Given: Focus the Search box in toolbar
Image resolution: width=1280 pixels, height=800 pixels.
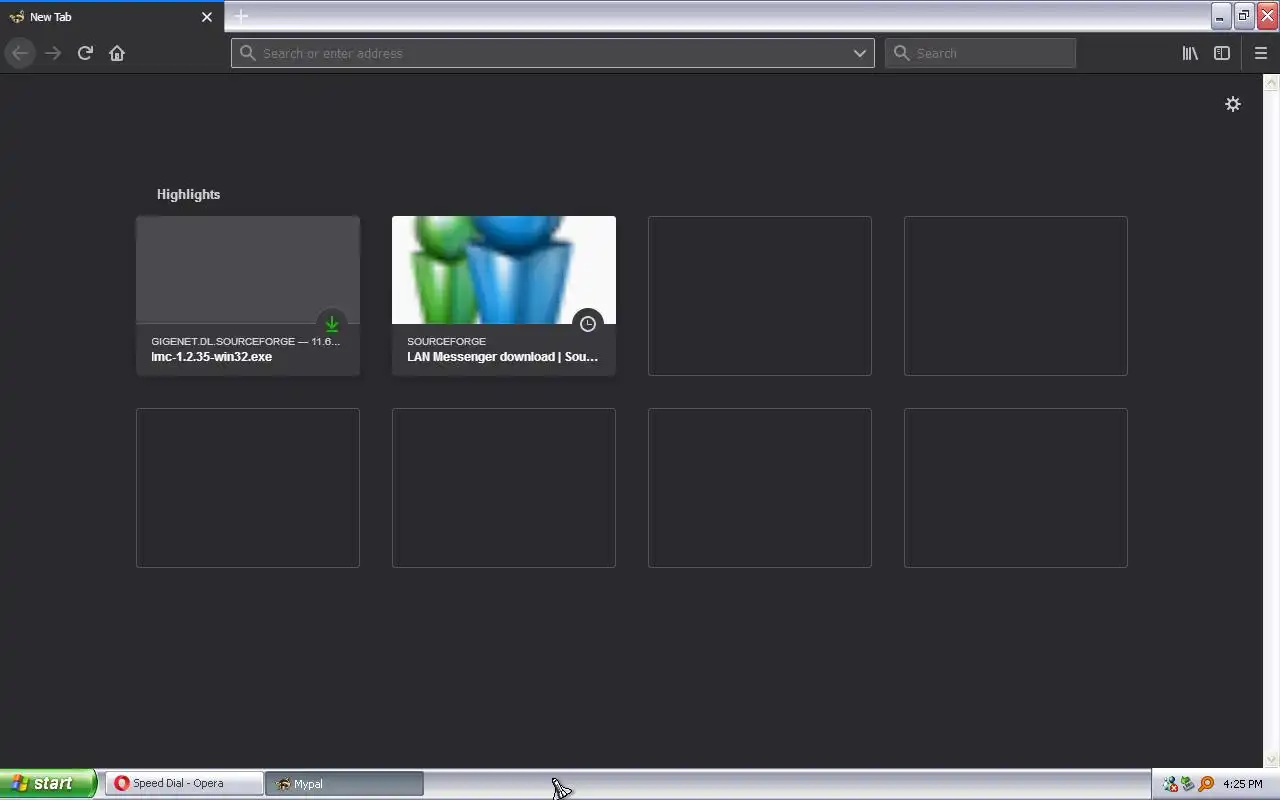Looking at the screenshot, I should coord(980,53).
